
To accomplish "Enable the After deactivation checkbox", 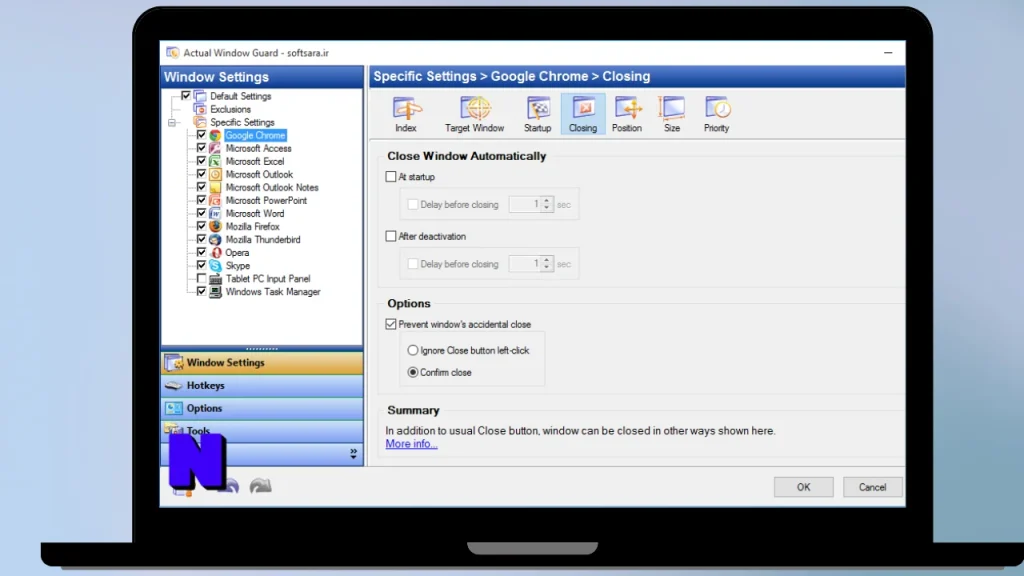I will (391, 236).
